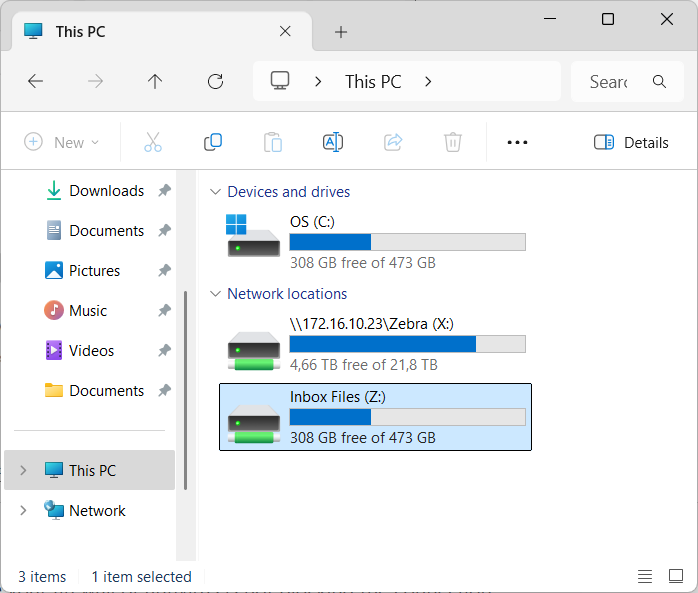This screenshot has height=593, width=698.
Task: Click the Search box
Action: point(627,82)
